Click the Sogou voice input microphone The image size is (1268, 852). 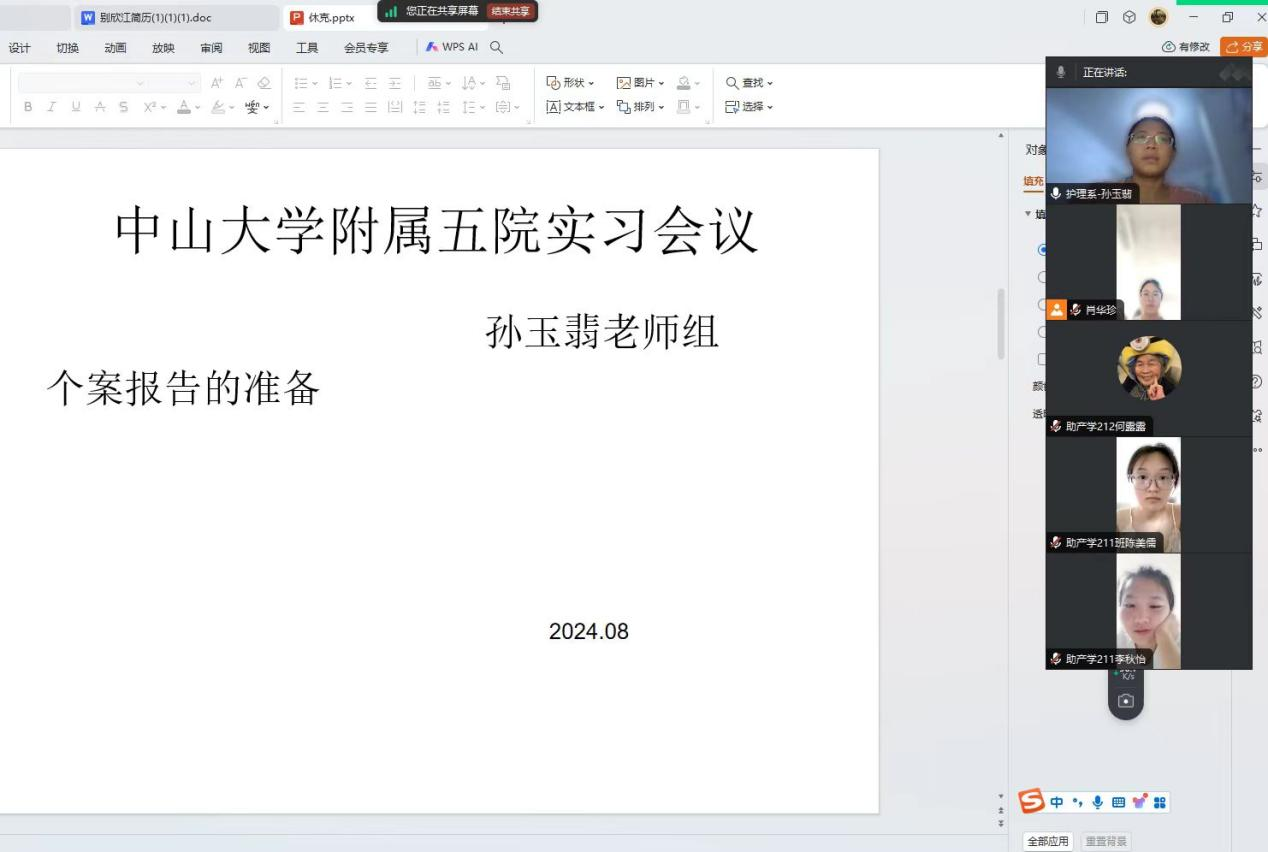pyautogui.click(x=1097, y=802)
